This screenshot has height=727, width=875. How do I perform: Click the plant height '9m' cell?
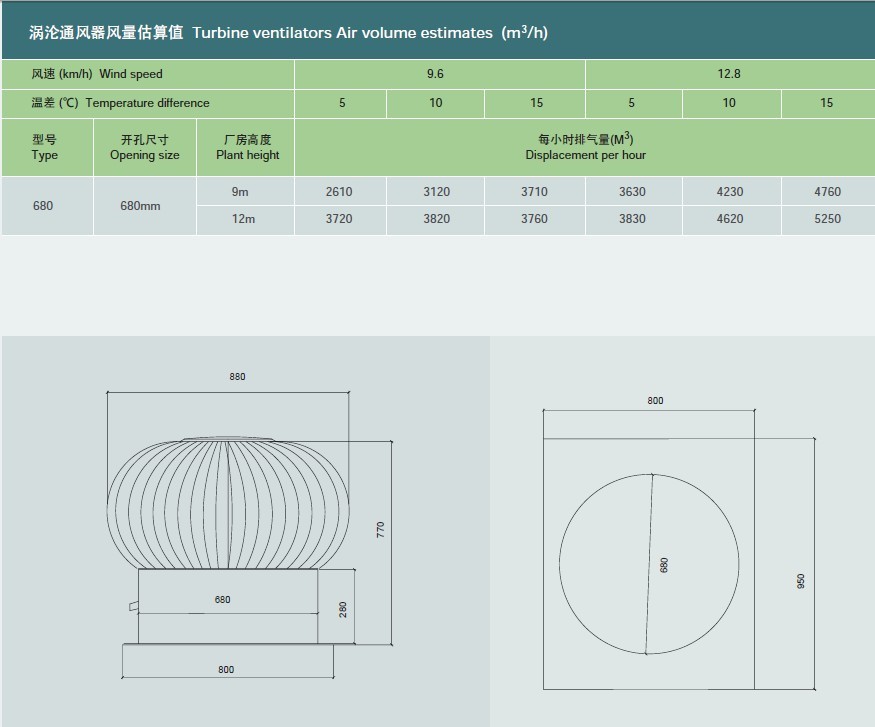click(x=240, y=192)
